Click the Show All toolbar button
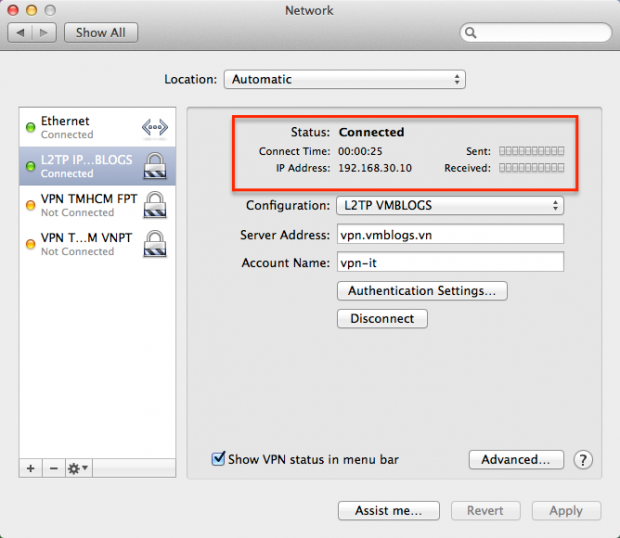 point(101,33)
